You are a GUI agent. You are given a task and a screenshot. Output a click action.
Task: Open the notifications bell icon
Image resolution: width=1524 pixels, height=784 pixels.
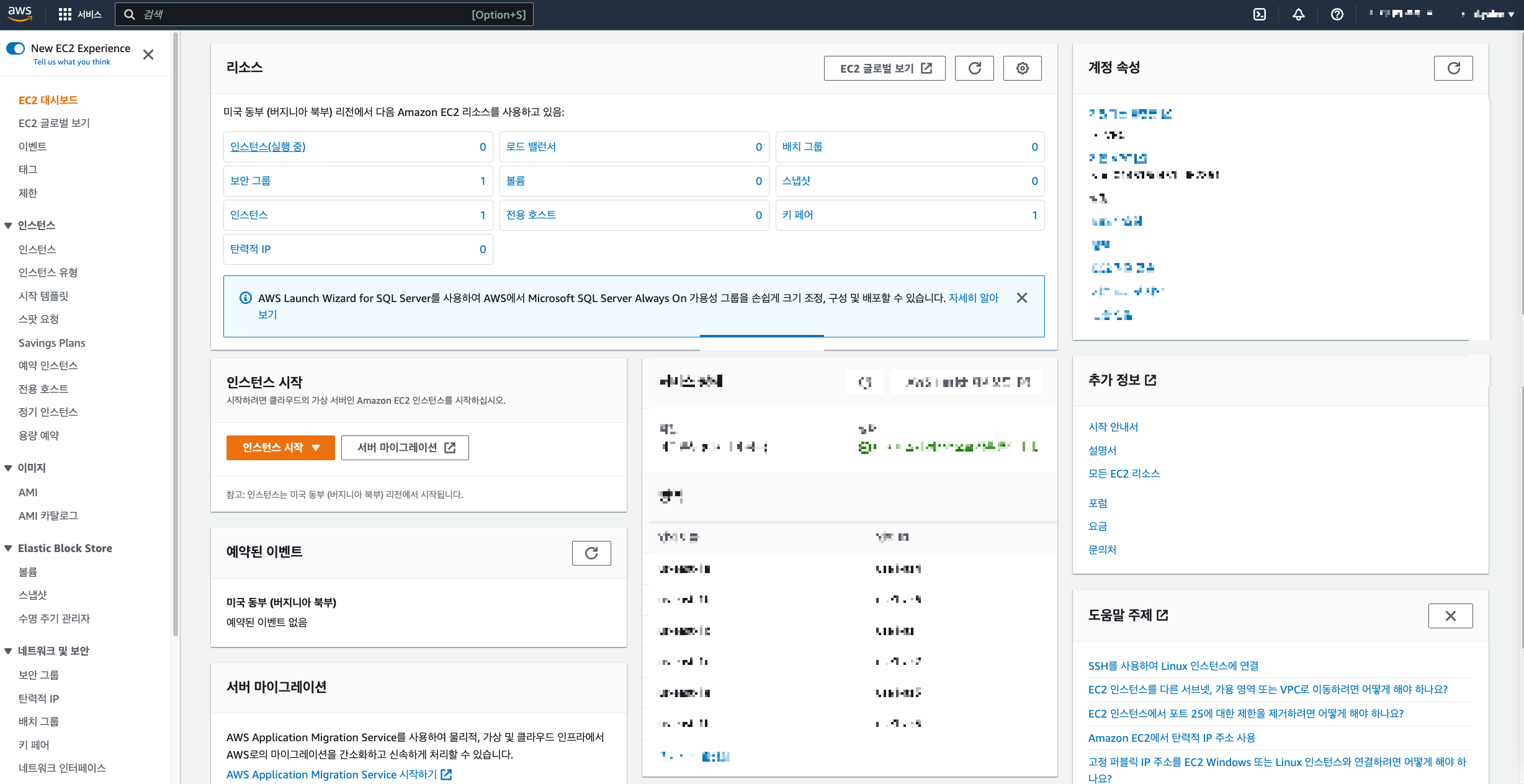(x=1298, y=14)
